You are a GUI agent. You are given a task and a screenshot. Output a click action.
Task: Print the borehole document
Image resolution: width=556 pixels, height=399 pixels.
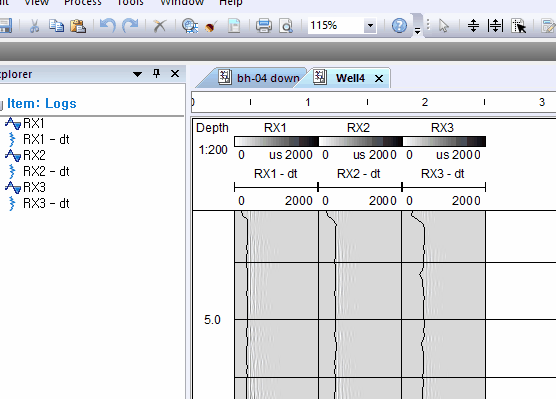[x=264, y=26]
